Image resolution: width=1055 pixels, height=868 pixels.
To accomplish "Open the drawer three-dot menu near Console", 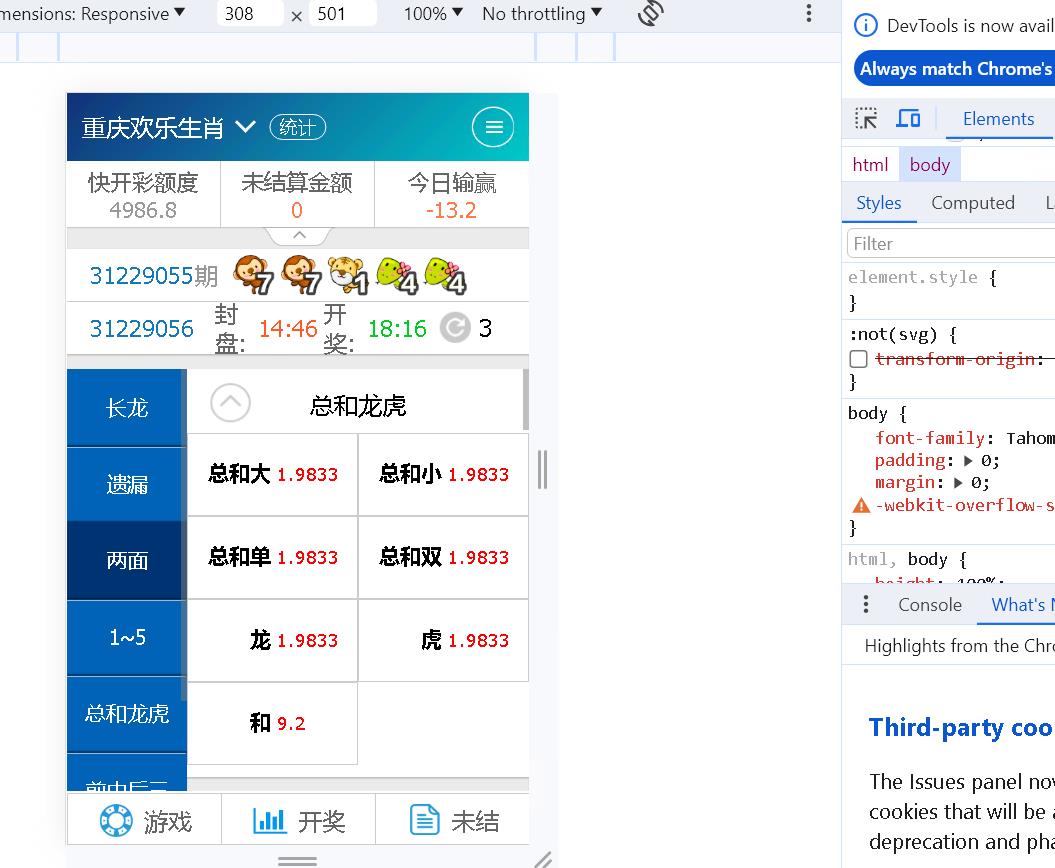I will pos(866,604).
